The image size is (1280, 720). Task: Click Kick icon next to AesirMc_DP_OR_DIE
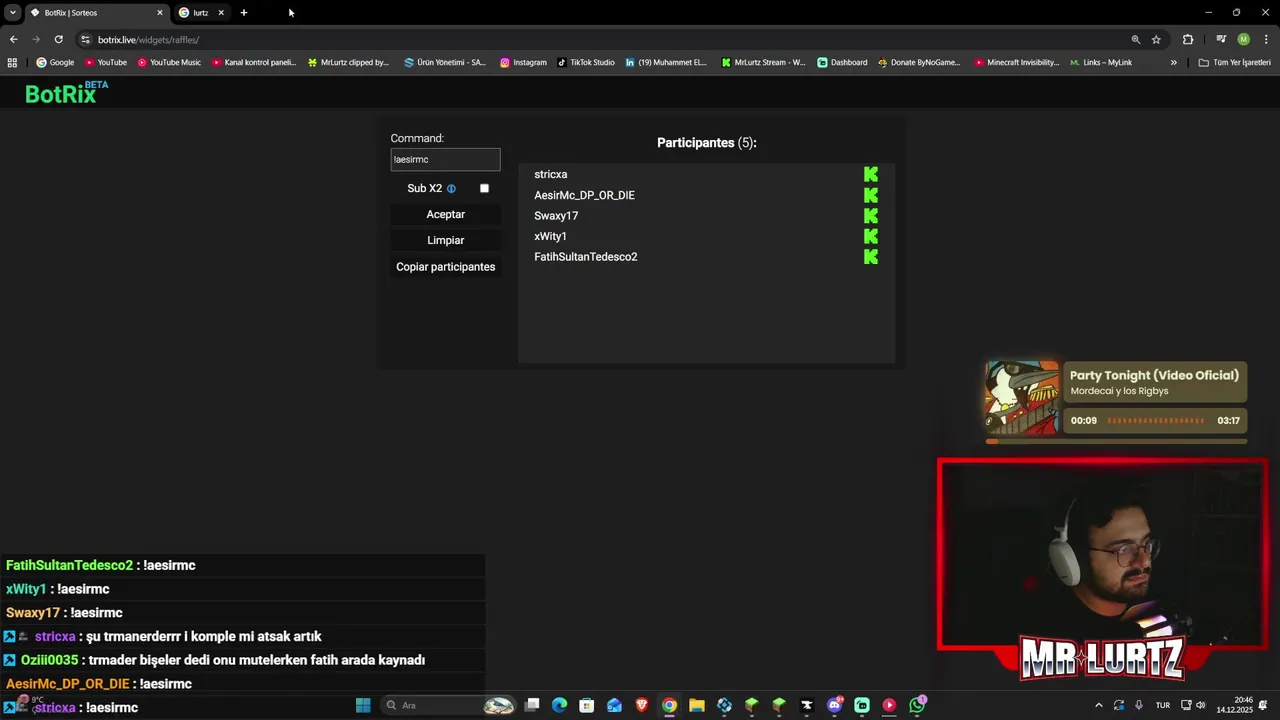coord(871,195)
